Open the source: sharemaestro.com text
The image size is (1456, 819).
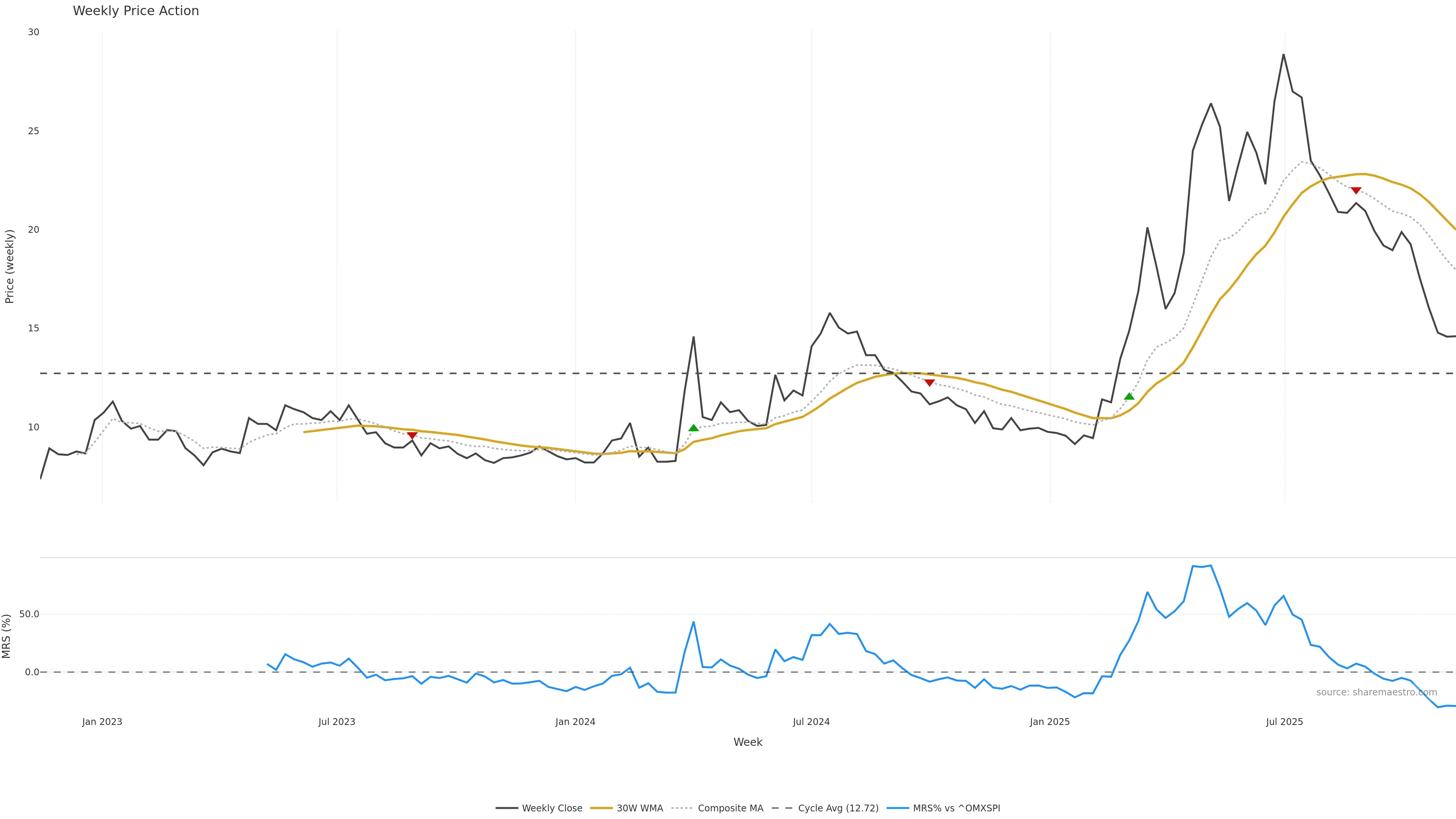(1376, 692)
